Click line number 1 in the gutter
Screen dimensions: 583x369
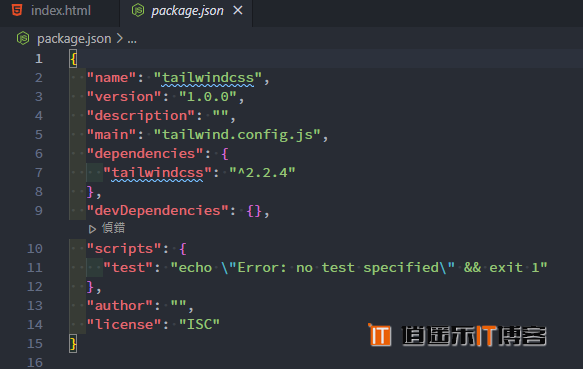39,59
